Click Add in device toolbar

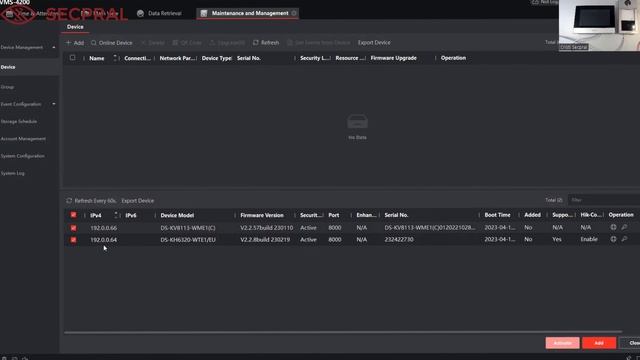point(75,42)
